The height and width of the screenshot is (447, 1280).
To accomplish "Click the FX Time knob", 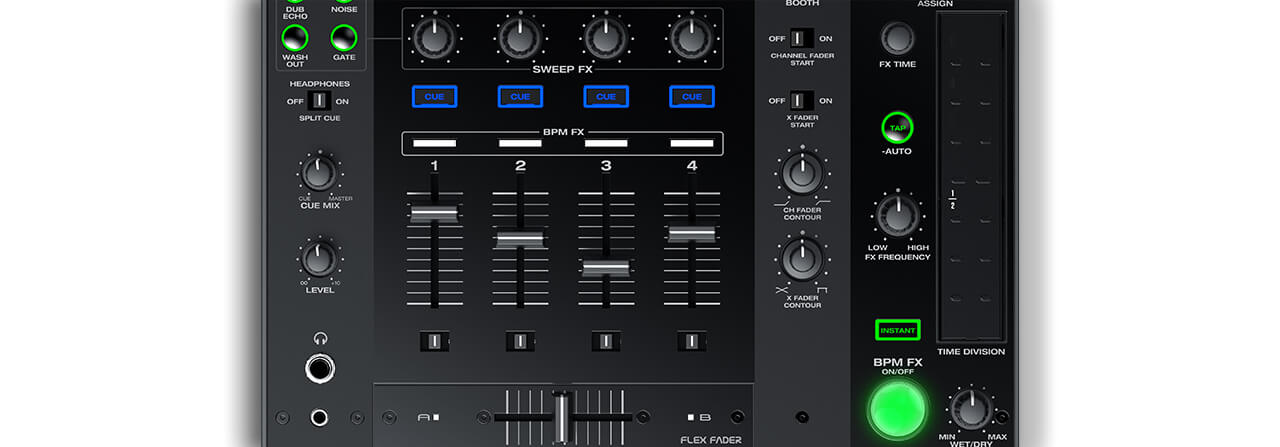I will 897,38.
